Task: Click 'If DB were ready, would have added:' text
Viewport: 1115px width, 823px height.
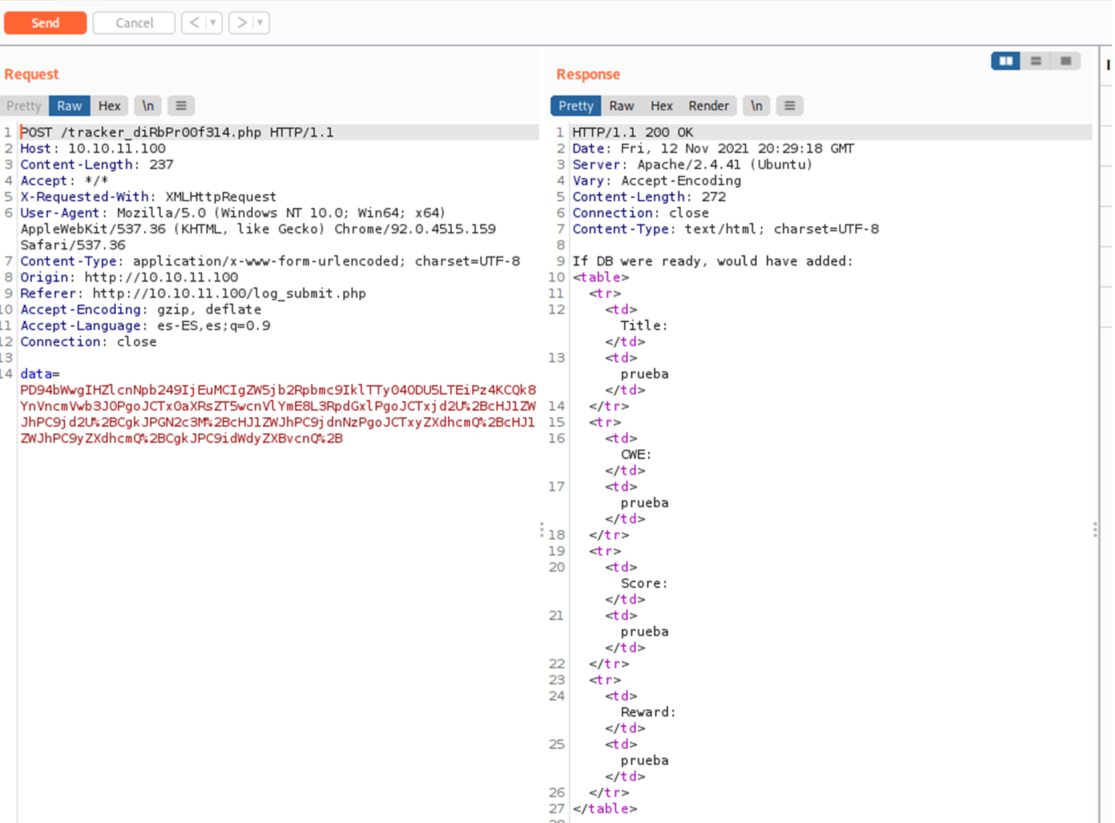Action: (x=713, y=261)
